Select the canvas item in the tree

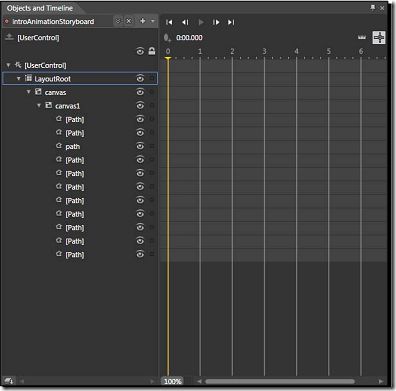(x=55, y=92)
